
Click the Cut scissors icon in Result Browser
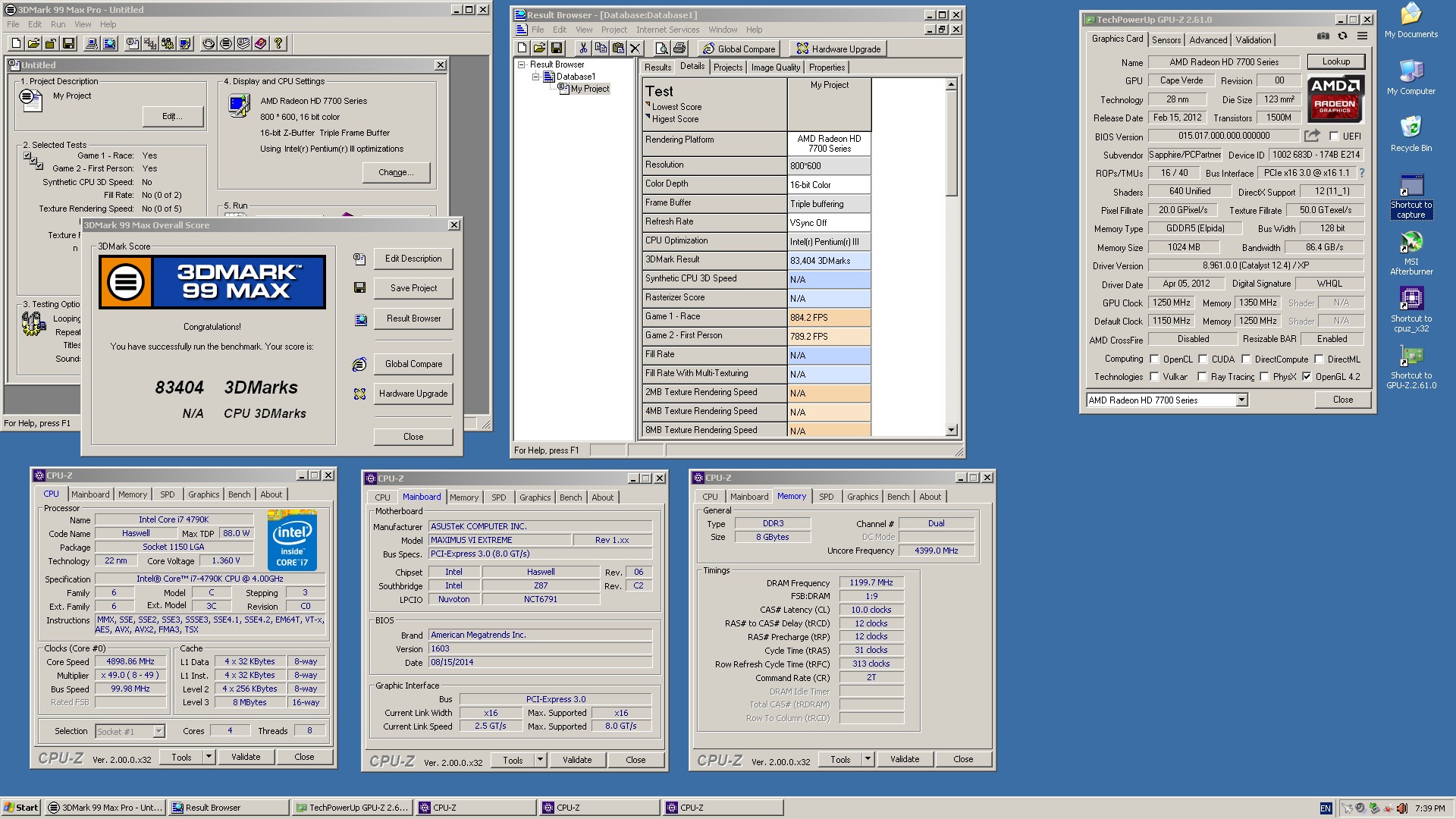click(x=583, y=49)
